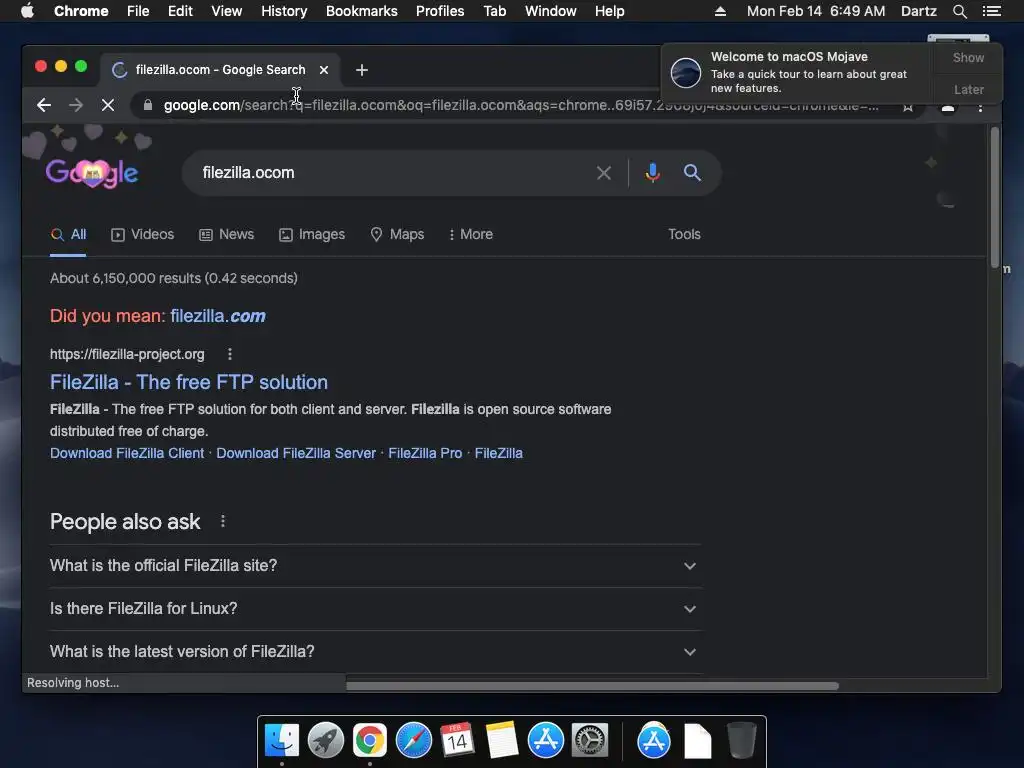Viewport: 1024px width, 768px height.
Task: Switch to the Videos tab
Action: (142, 234)
